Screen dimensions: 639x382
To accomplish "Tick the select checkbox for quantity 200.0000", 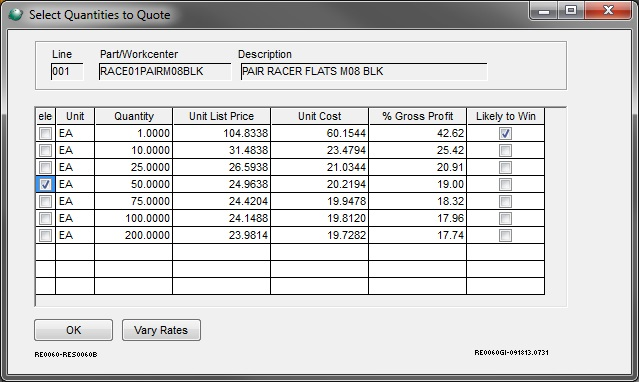I will pos(45,235).
